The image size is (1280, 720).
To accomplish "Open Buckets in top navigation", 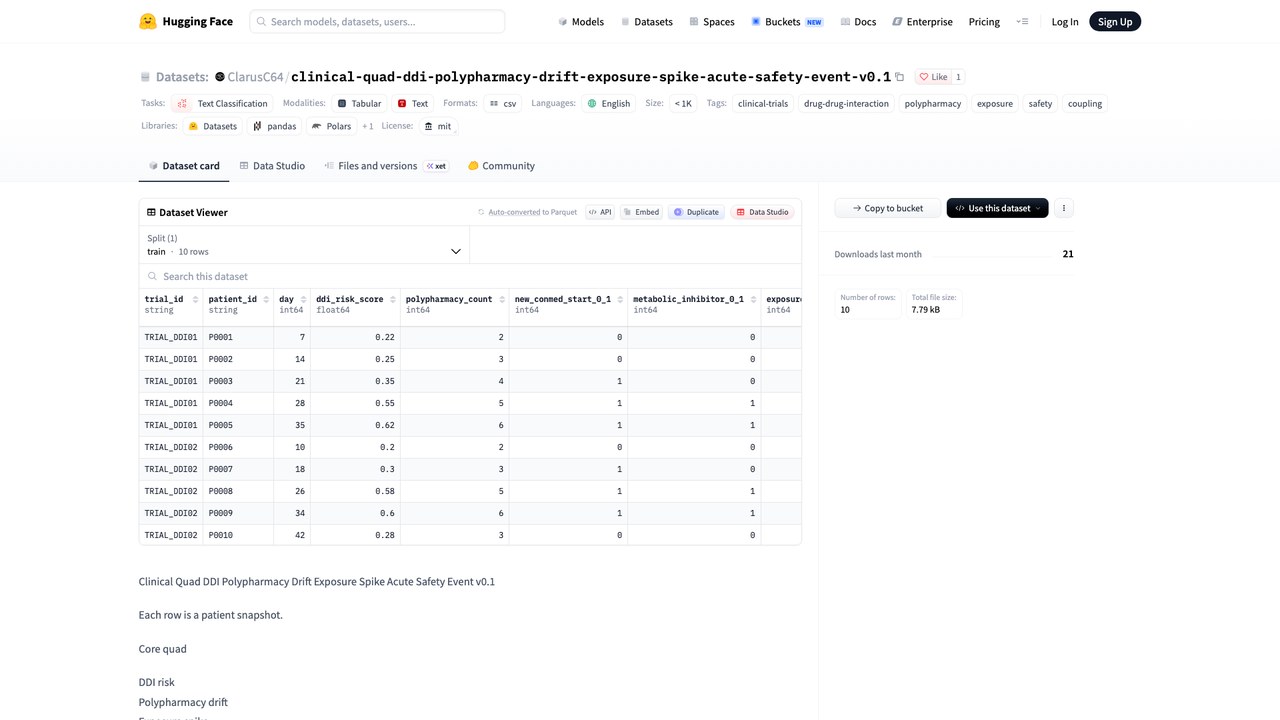I will point(787,21).
